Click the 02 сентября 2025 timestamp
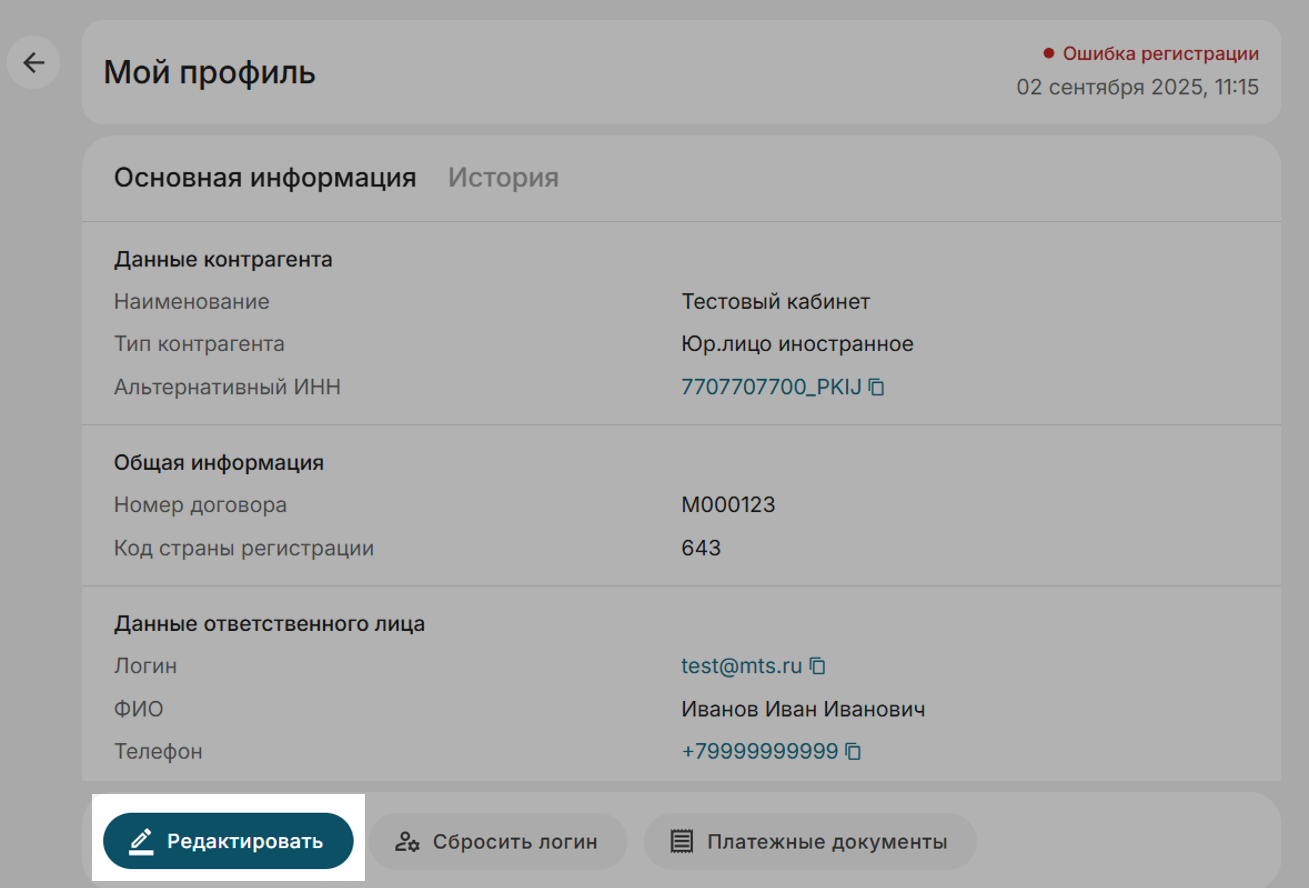 [x=1137, y=87]
